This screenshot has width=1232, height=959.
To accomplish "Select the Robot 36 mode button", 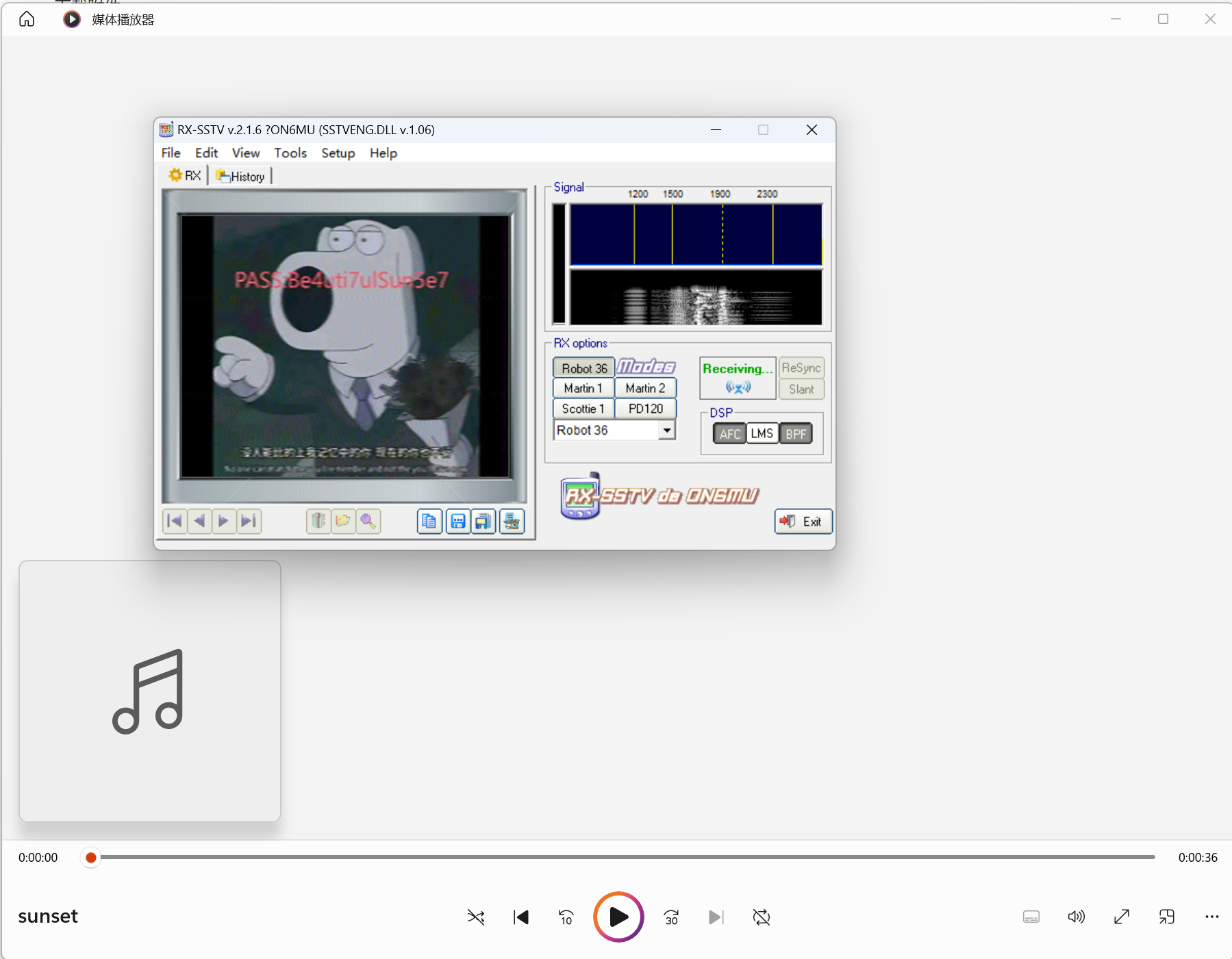I will (584, 368).
